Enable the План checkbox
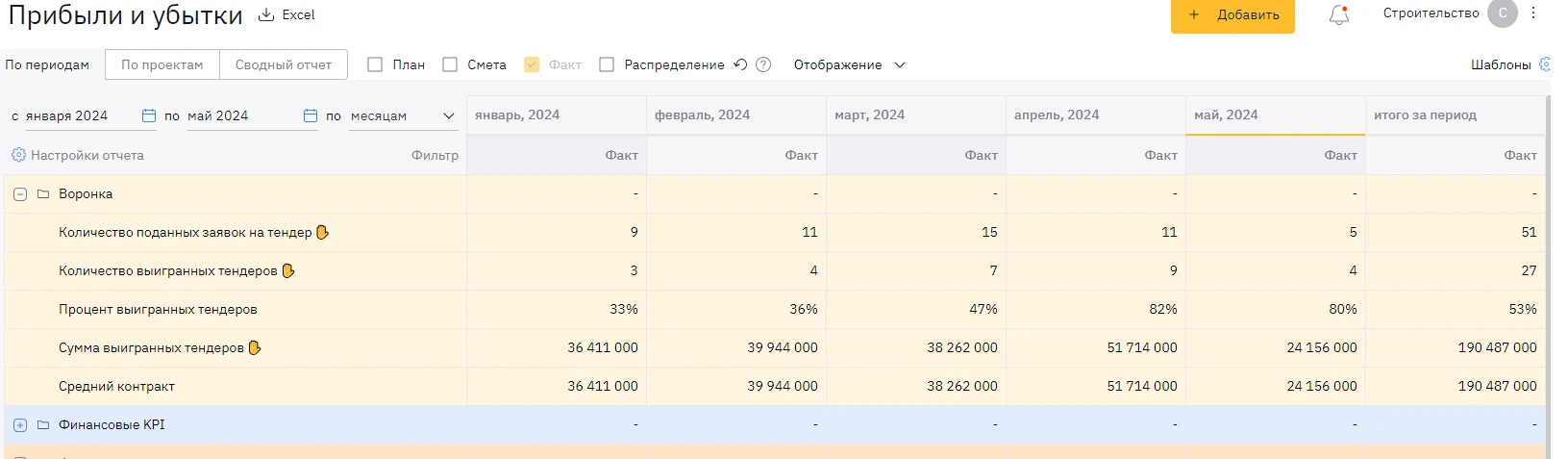Image resolution: width=1568 pixels, height=459 pixels. click(x=375, y=64)
